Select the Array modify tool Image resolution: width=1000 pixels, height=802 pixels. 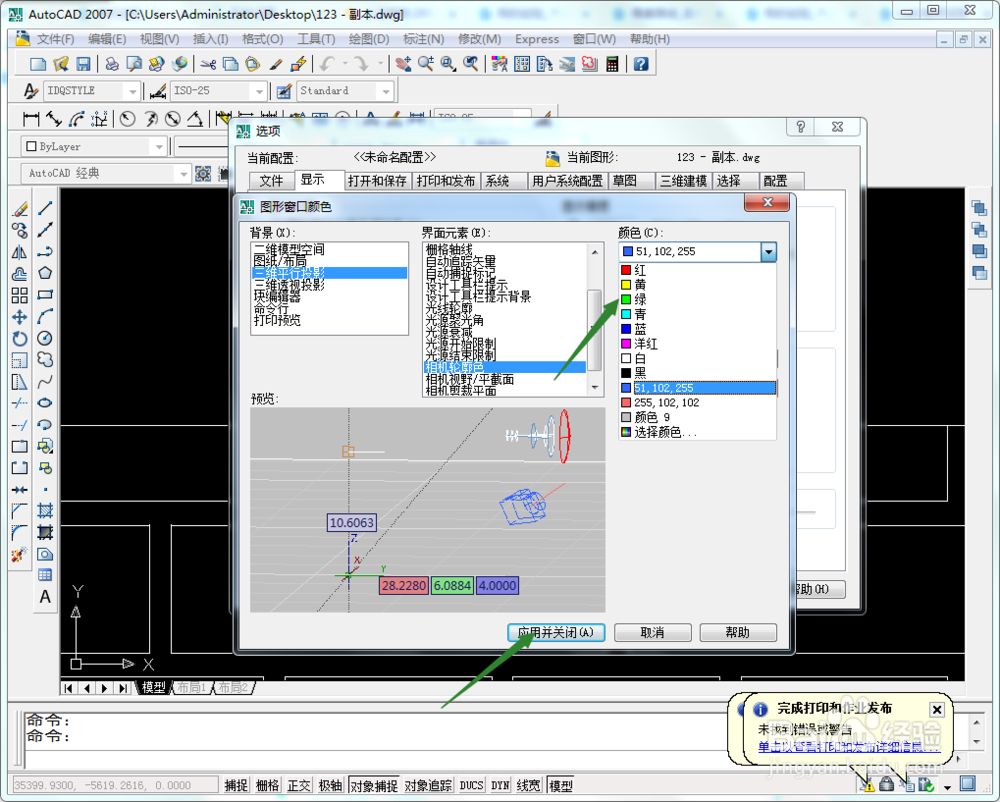(20, 295)
